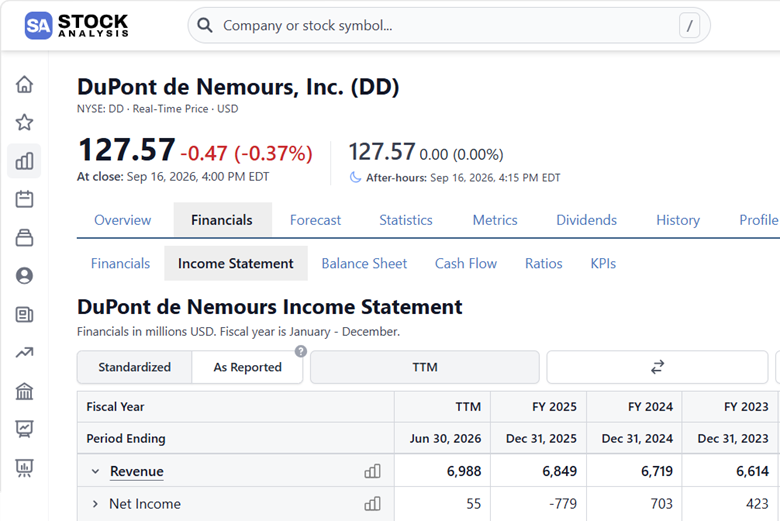Open the Financials sub-tab
Image resolution: width=780 pixels, height=521 pixels.
click(120, 263)
